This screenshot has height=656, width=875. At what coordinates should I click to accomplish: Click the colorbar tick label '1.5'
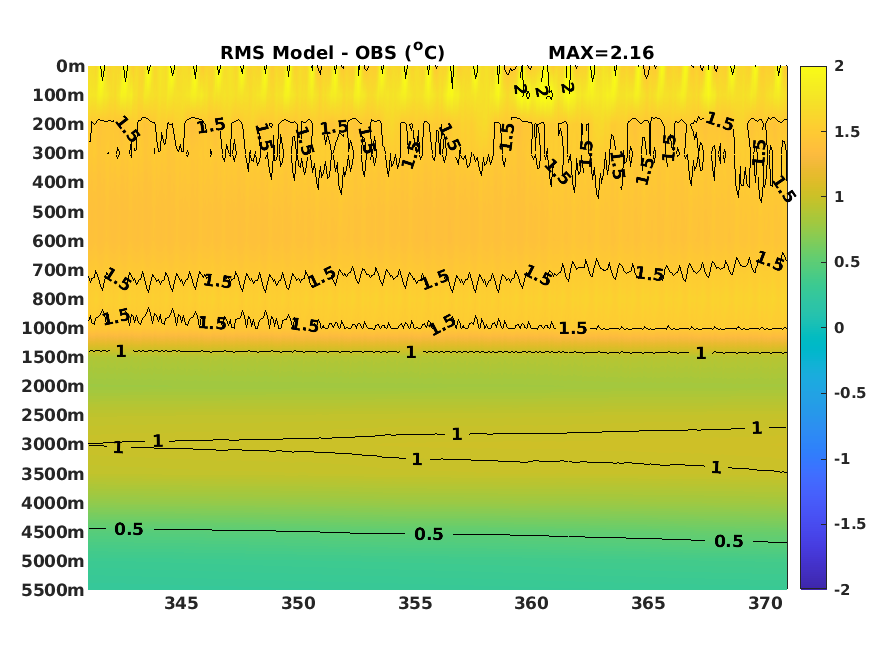coord(847,132)
